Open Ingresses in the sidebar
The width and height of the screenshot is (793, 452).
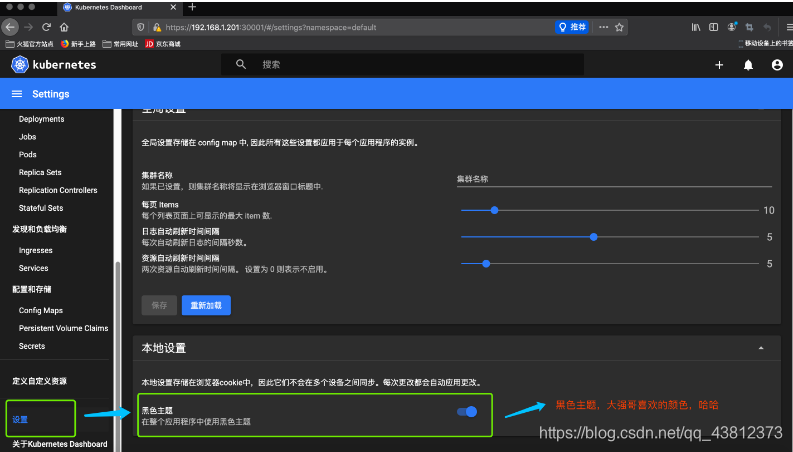pos(35,250)
